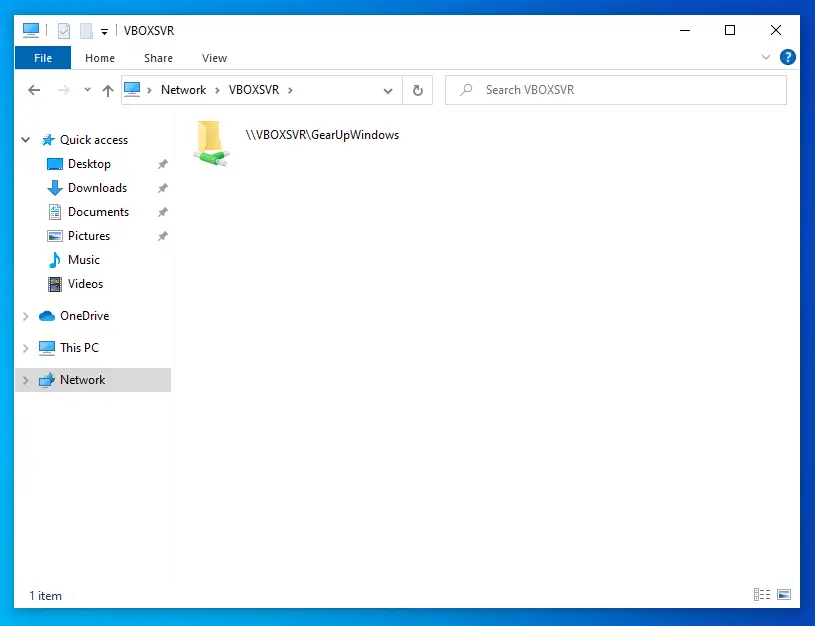Open the GearUpWindows shared folder icon
Viewport: 815px width, 626px height.
[211, 144]
